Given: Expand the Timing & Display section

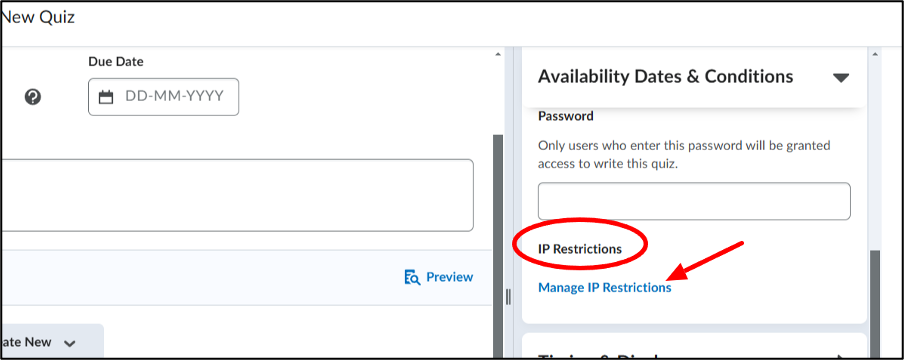Looking at the screenshot, I should 843,357.
